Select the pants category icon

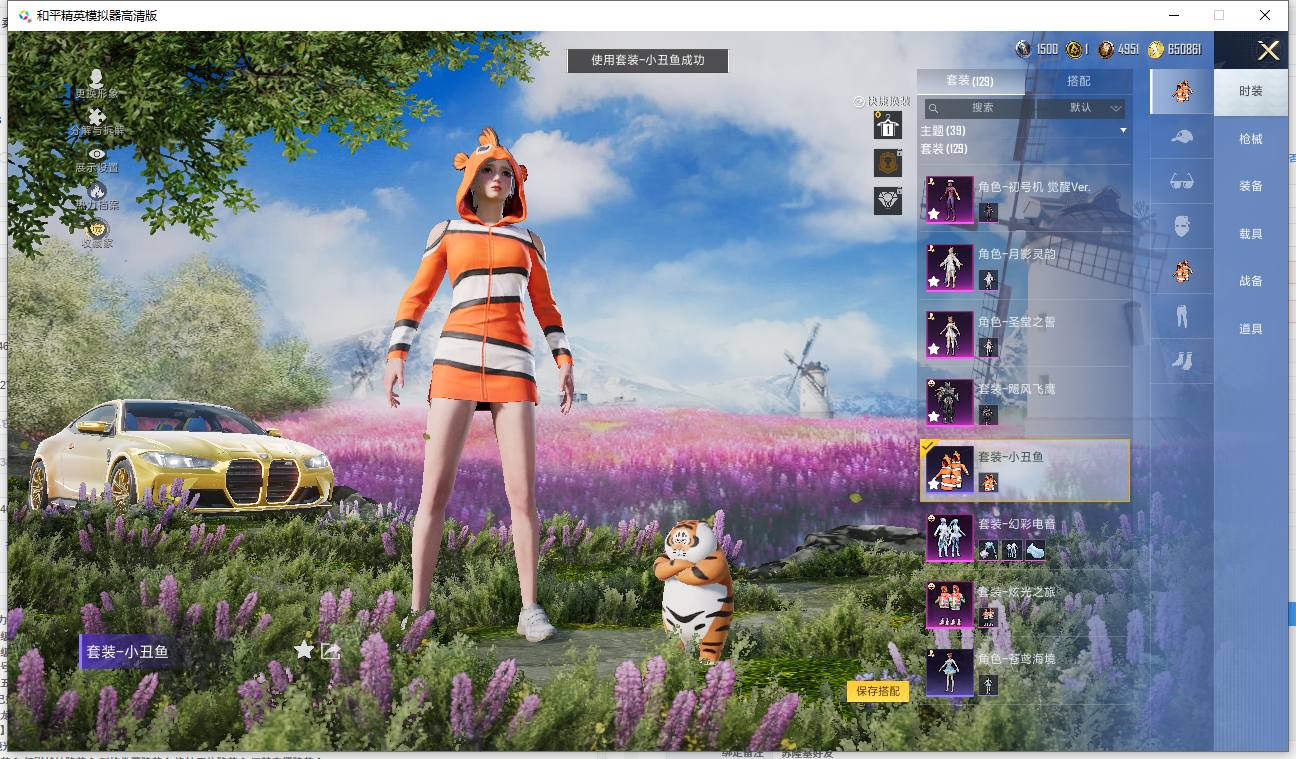pos(1182,316)
